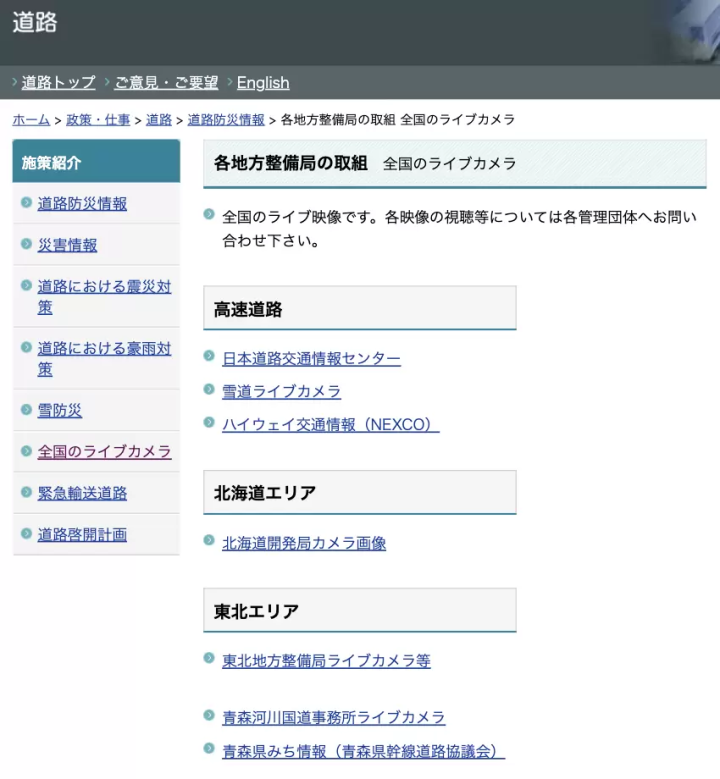Click bullet icon beside 雪防災

26,409
